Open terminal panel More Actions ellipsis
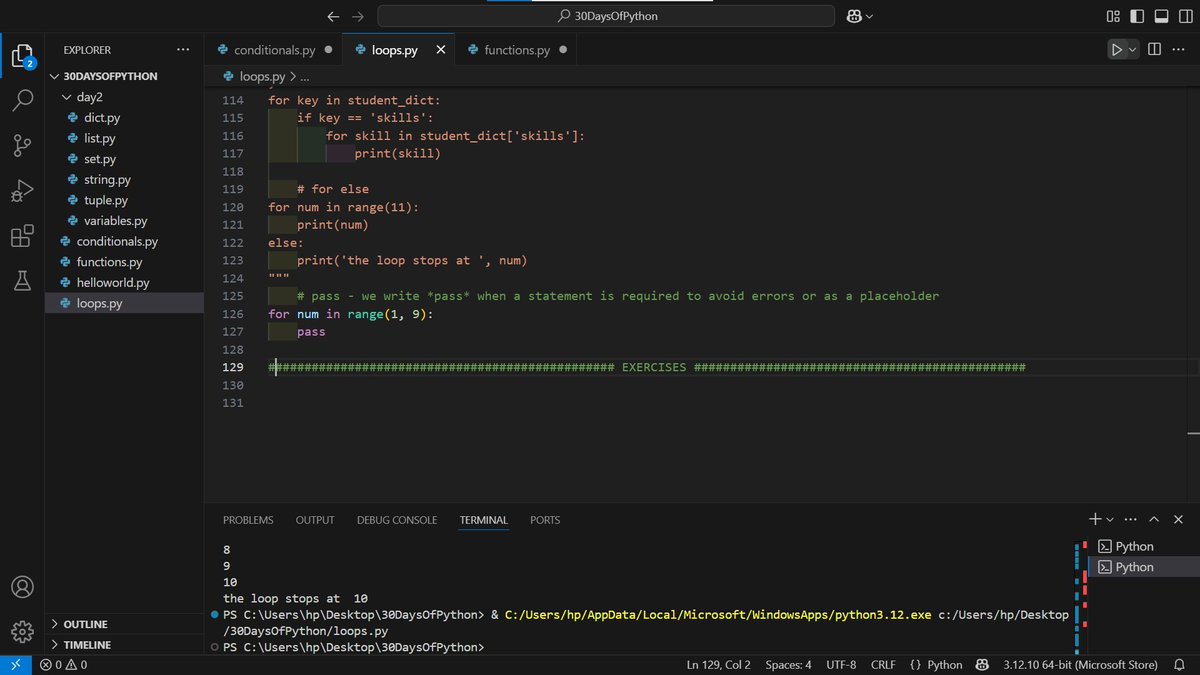 1130,519
